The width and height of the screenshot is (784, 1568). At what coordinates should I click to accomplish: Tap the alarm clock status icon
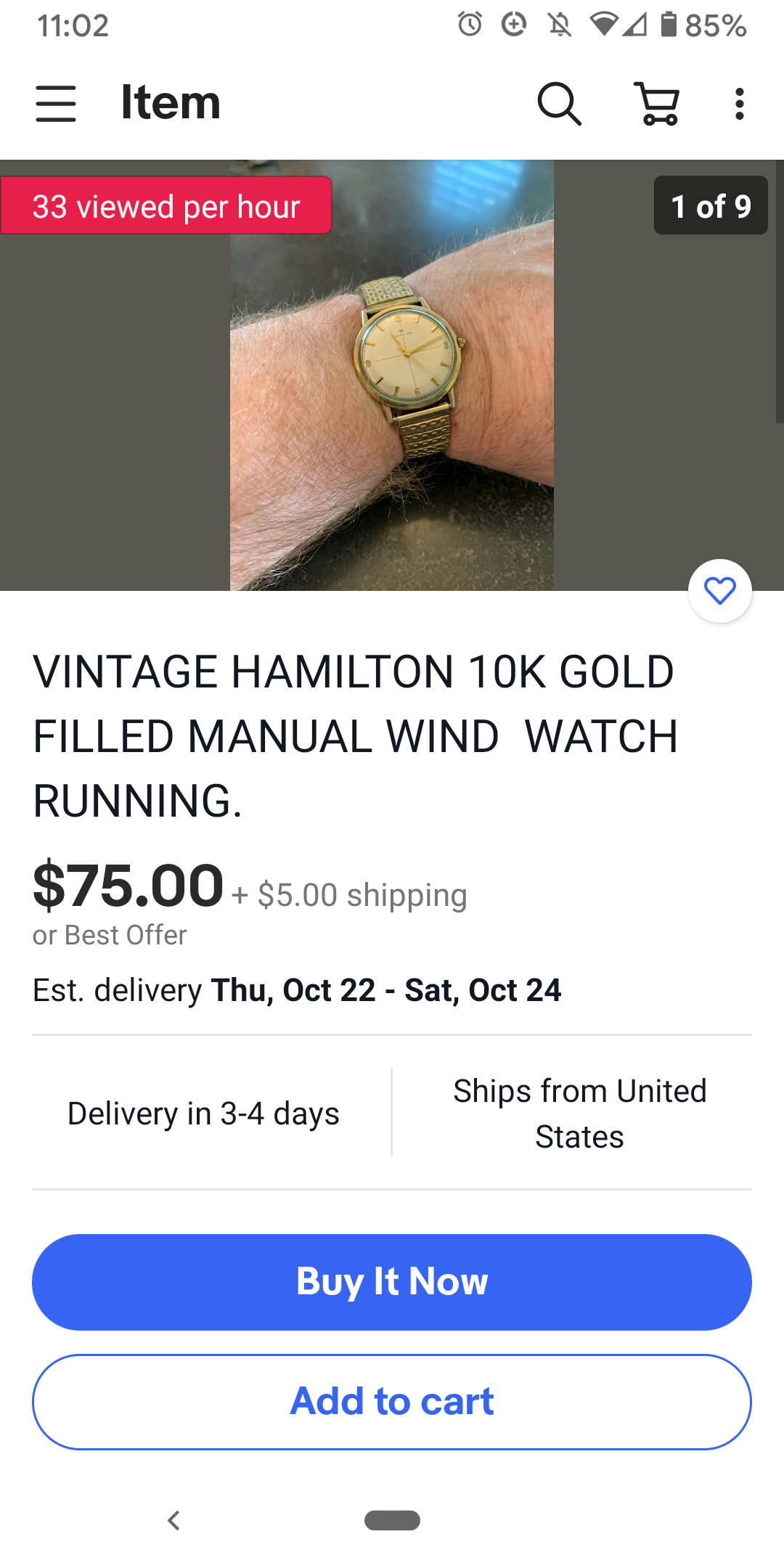(470, 25)
